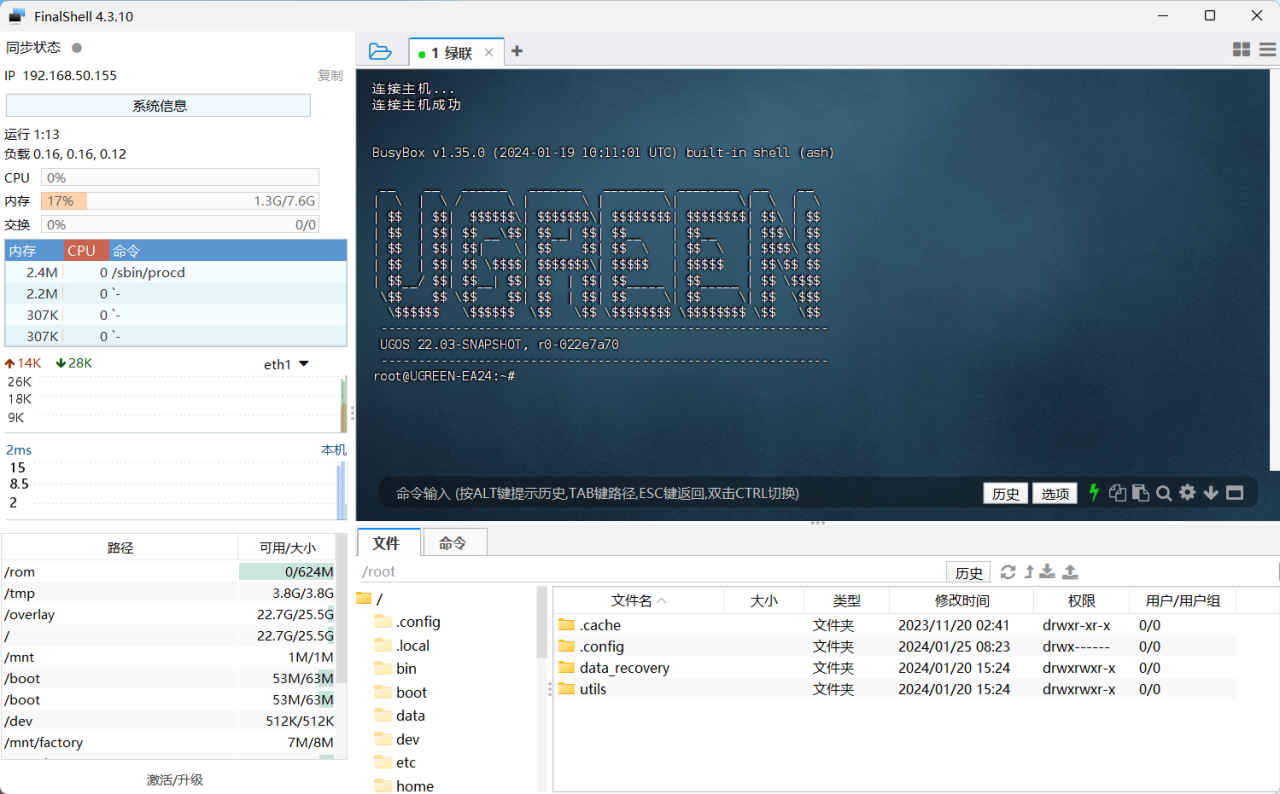The image size is (1280, 794).
Task: Click the fullscreen window icon in terminal toolbar
Action: point(1235,492)
